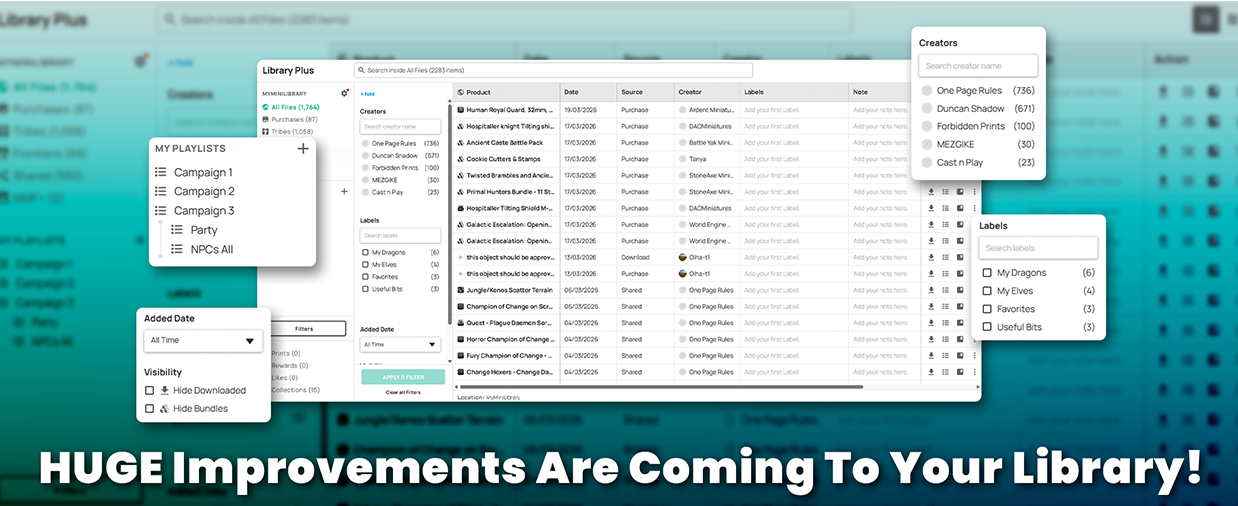
Task: Sort by the Source column header
Action: point(632,92)
